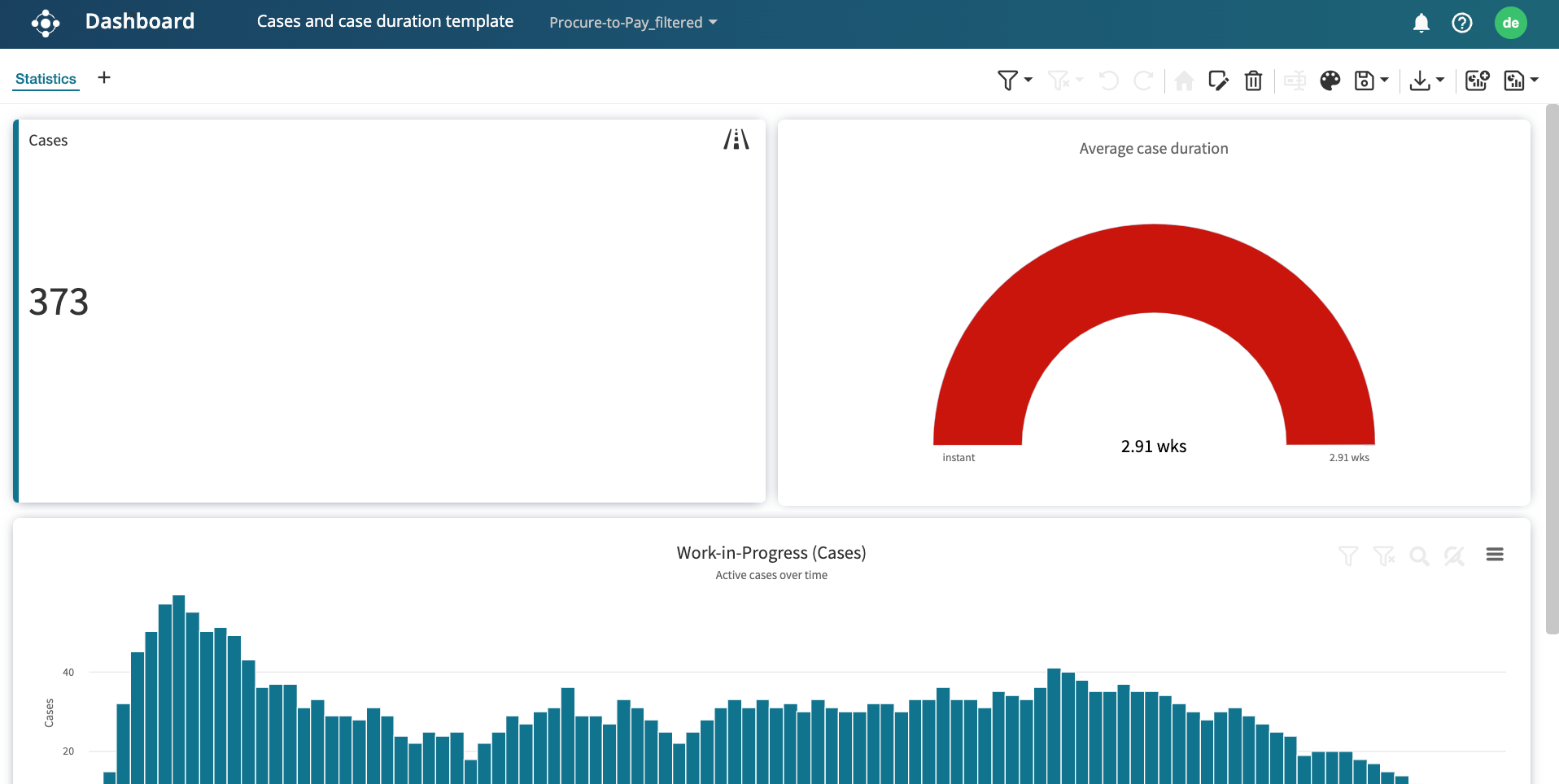Image resolution: width=1559 pixels, height=784 pixels.
Task: Expand the save options dropdown arrow
Action: coord(1384,80)
